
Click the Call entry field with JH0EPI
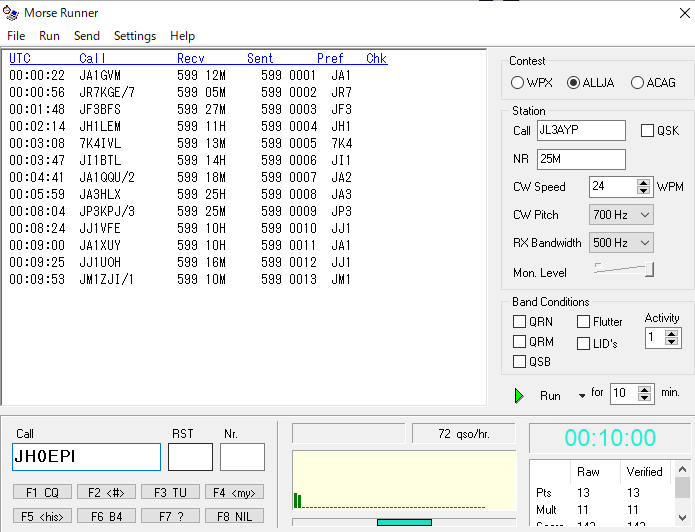pos(86,457)
